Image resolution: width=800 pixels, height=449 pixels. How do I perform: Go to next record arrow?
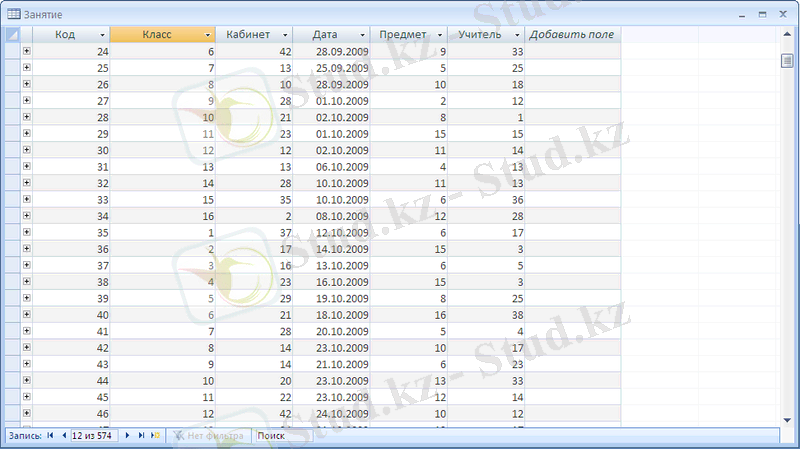click(127, 435)
